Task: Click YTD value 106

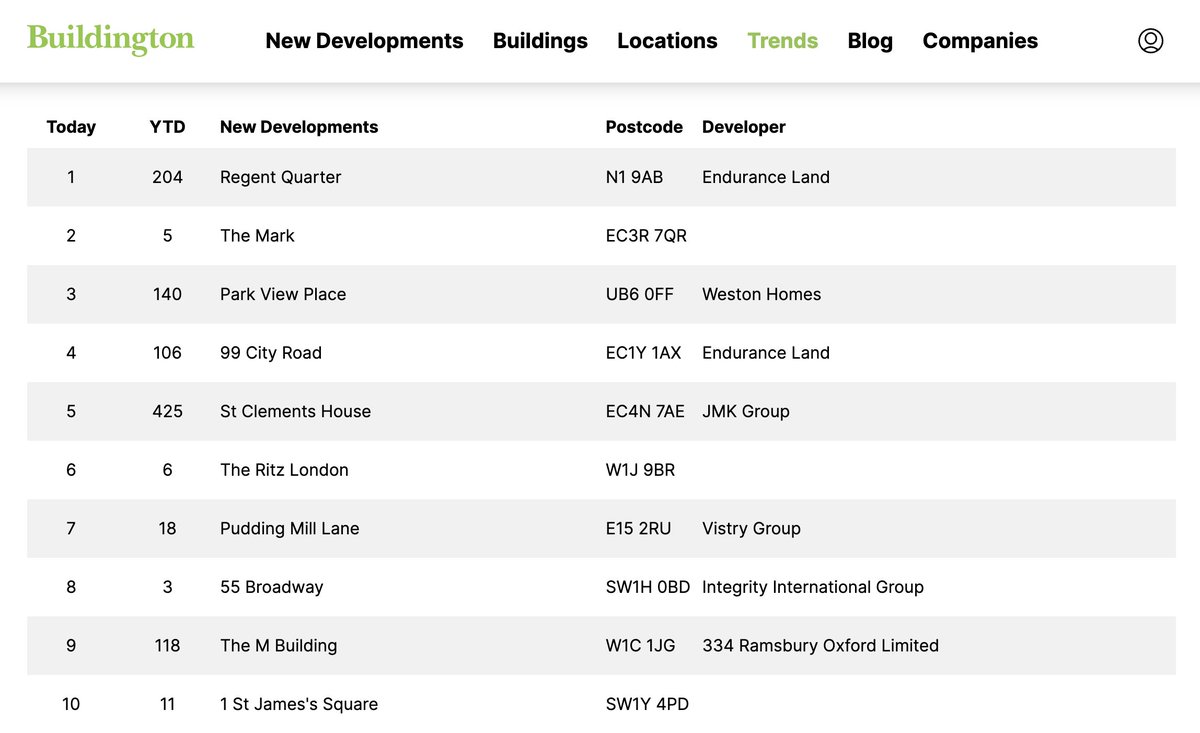Action: [167, 353]
